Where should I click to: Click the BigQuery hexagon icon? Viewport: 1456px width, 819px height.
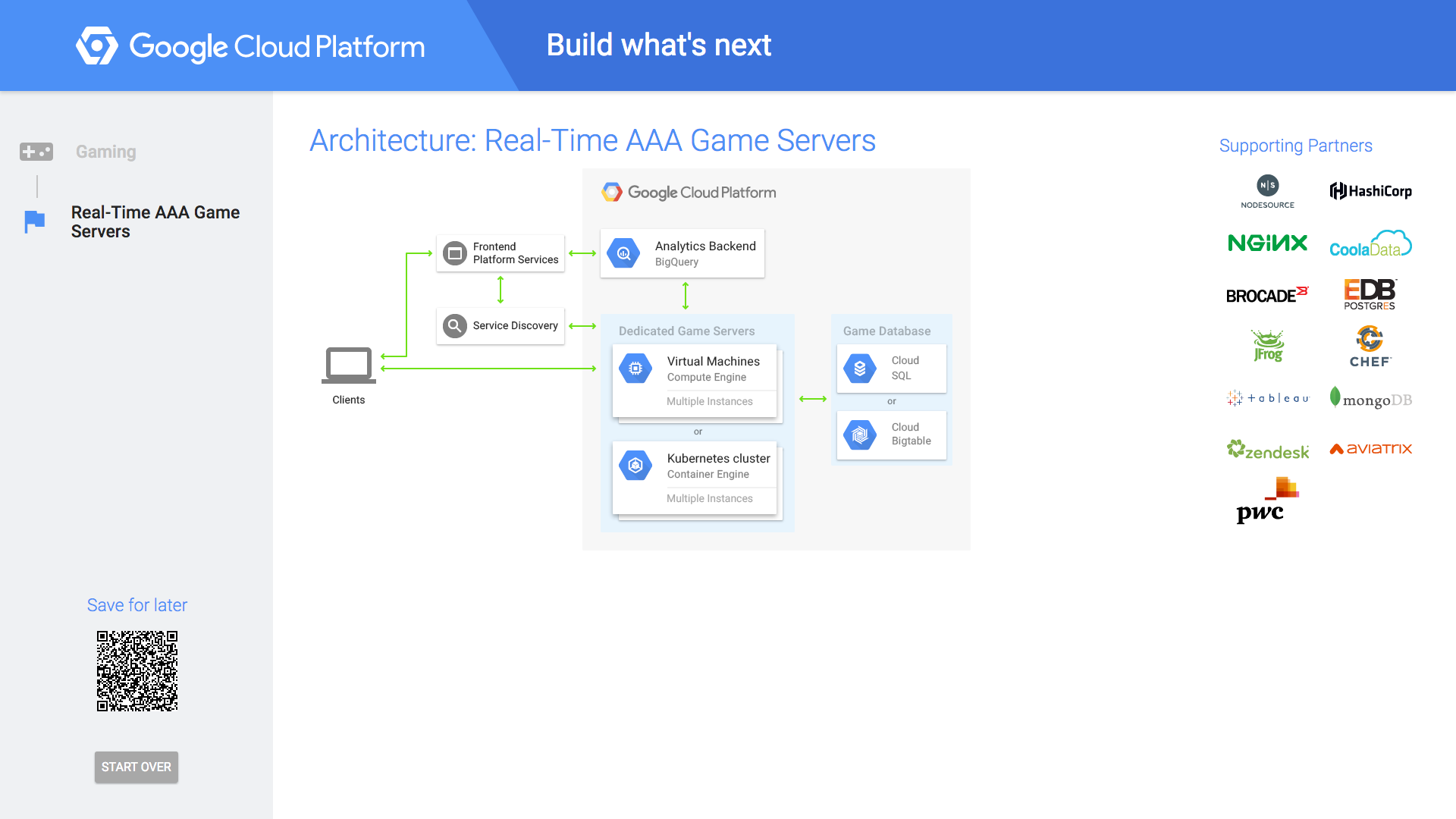(x=624, y=253)
